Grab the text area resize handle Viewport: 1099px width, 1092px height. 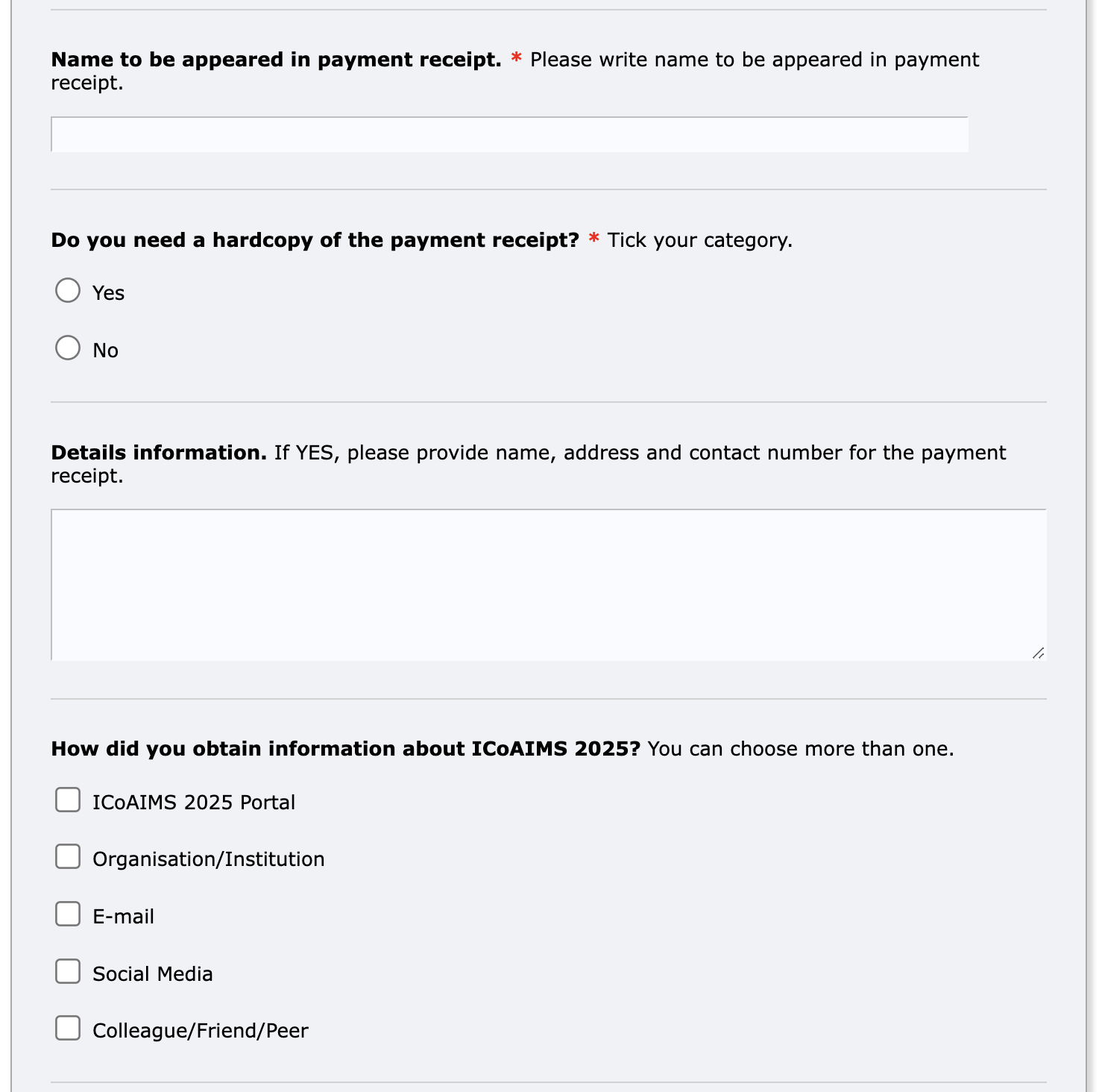pyautogui.click(x=1038, y=653)
